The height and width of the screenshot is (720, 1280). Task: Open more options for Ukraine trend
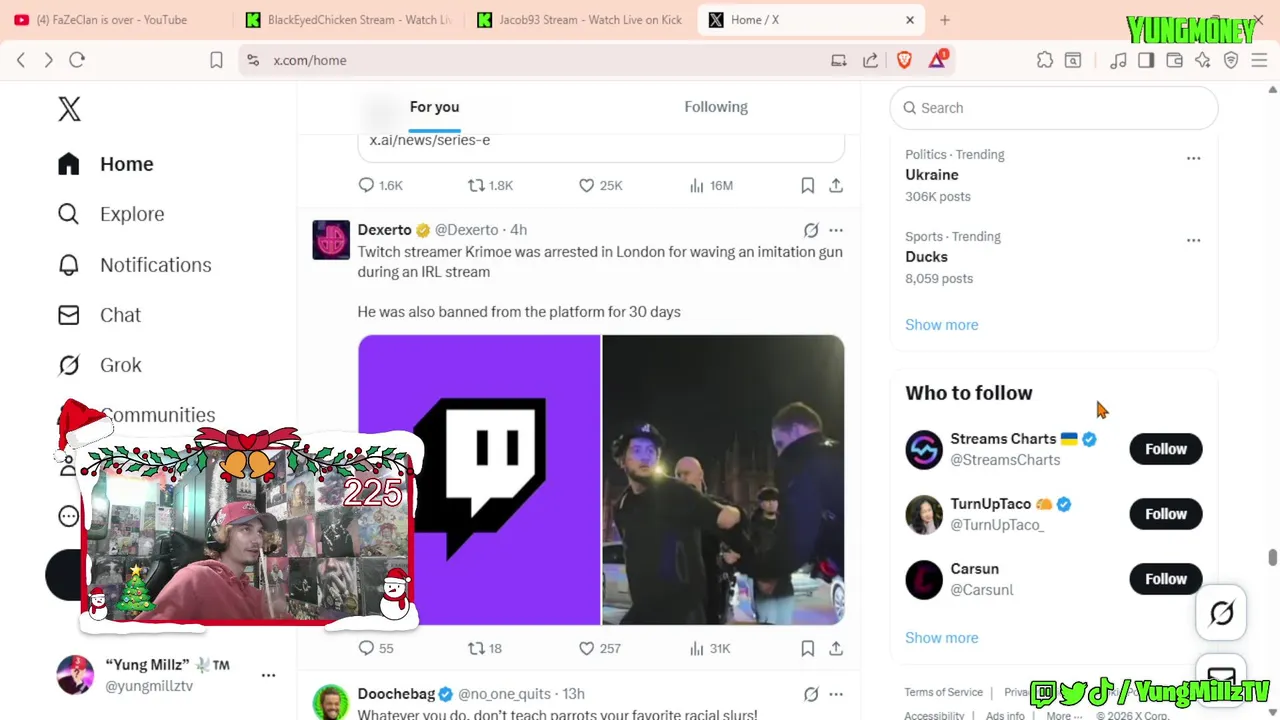[1193, 158]
